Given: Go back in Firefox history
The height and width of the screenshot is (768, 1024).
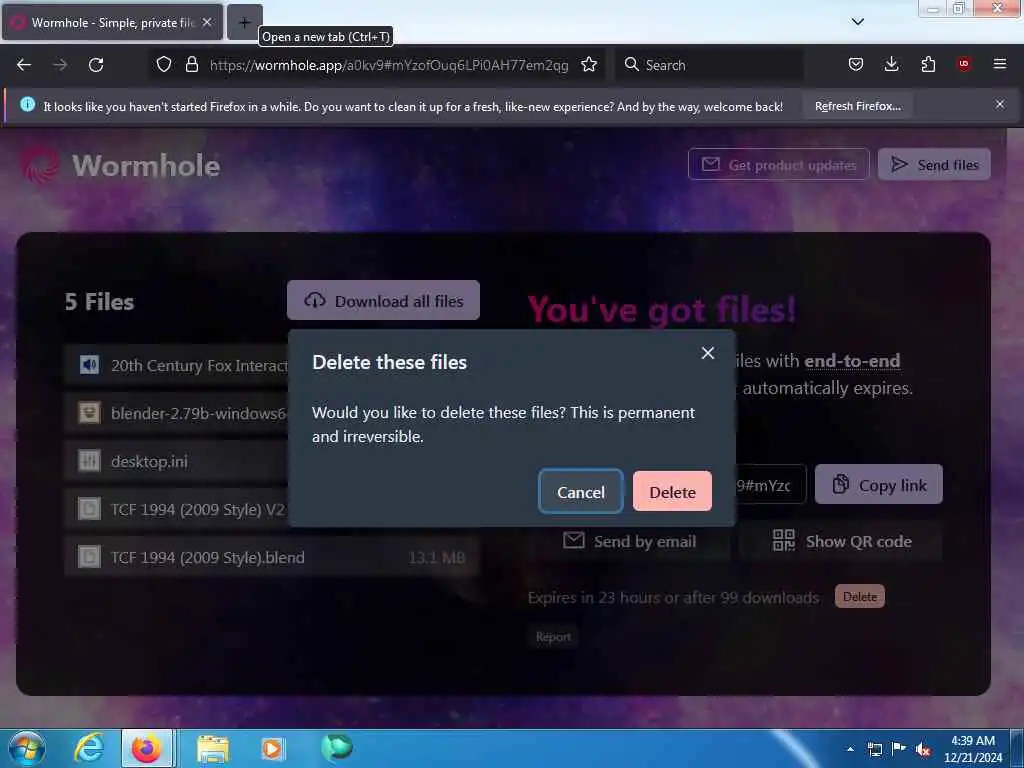Looking at the screenshot, I should [24, 65].
